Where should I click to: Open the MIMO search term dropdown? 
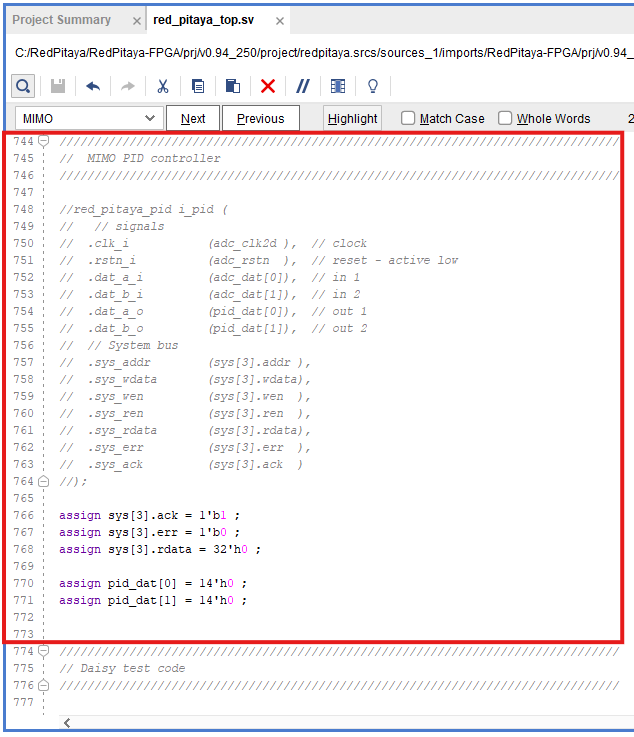(x=150, y=118)
